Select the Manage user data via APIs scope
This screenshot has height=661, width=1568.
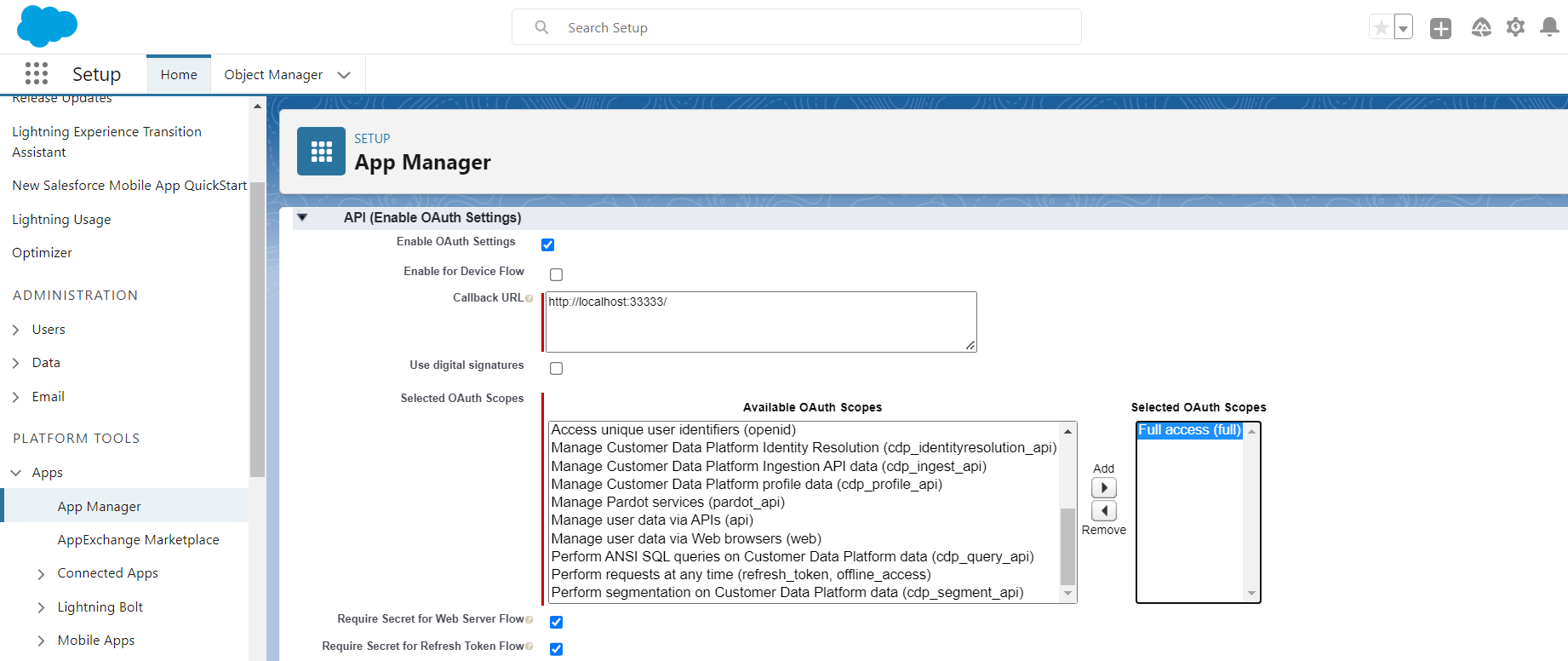[x=652, y=520]
